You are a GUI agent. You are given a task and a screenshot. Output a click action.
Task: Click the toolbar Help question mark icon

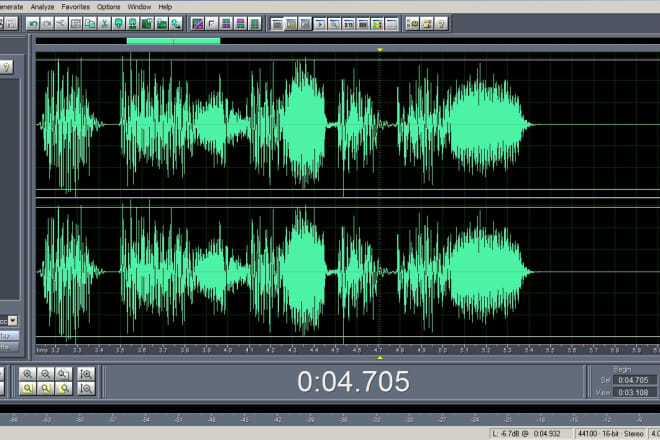tap(441, 24)
